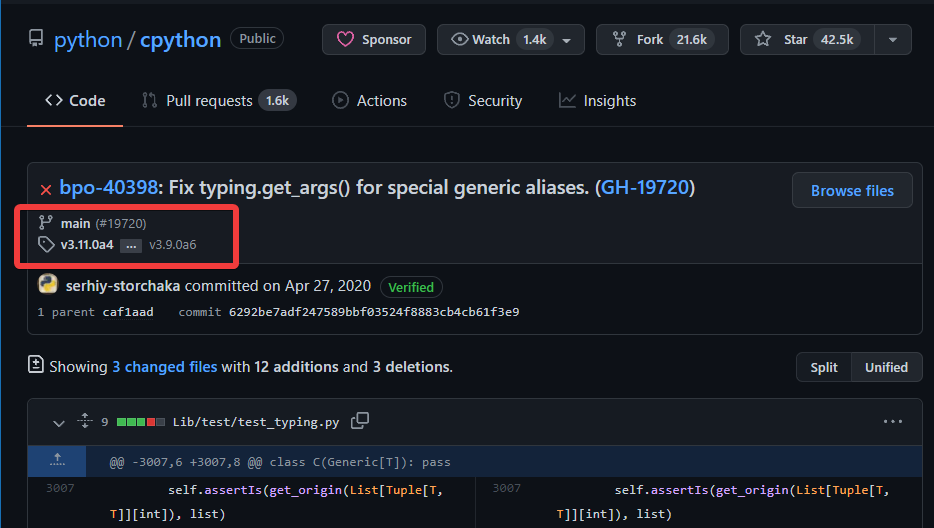
Task: Click the failed status X icon
Action: coord(46,190)
